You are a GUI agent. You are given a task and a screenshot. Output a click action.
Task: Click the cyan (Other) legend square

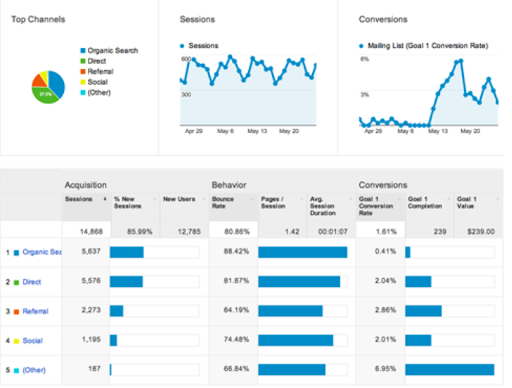coord(83,92)
